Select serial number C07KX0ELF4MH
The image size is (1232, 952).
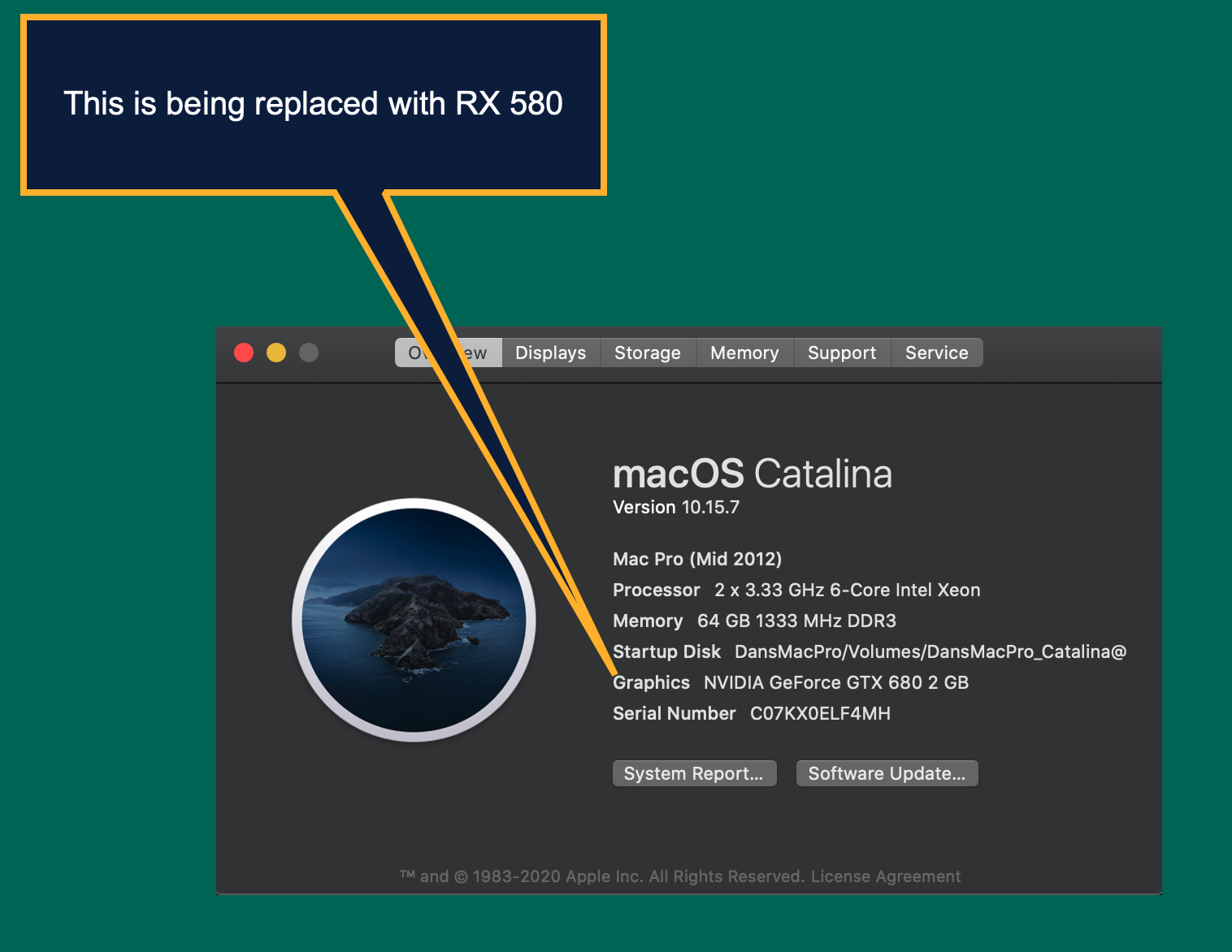click(820, 713)
